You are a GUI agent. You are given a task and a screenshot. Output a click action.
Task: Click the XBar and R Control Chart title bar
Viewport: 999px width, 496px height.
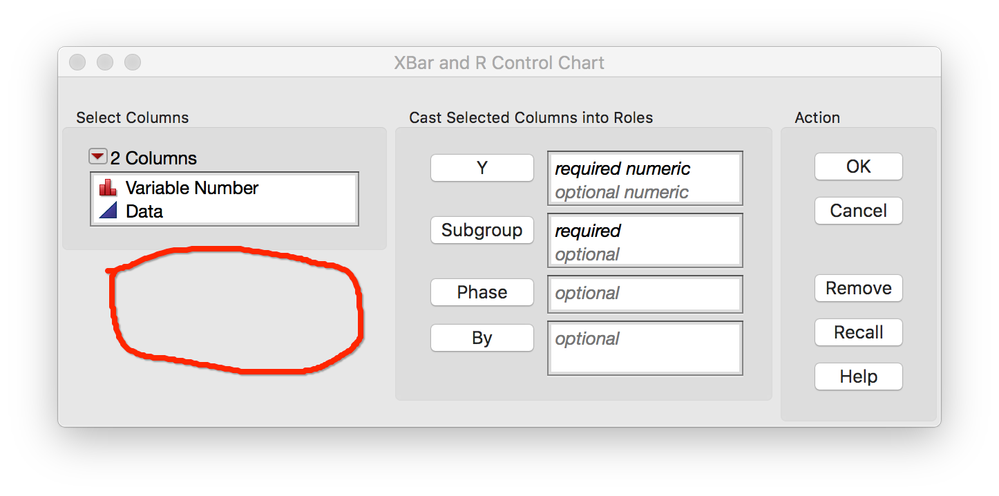[x=499, y=63]
